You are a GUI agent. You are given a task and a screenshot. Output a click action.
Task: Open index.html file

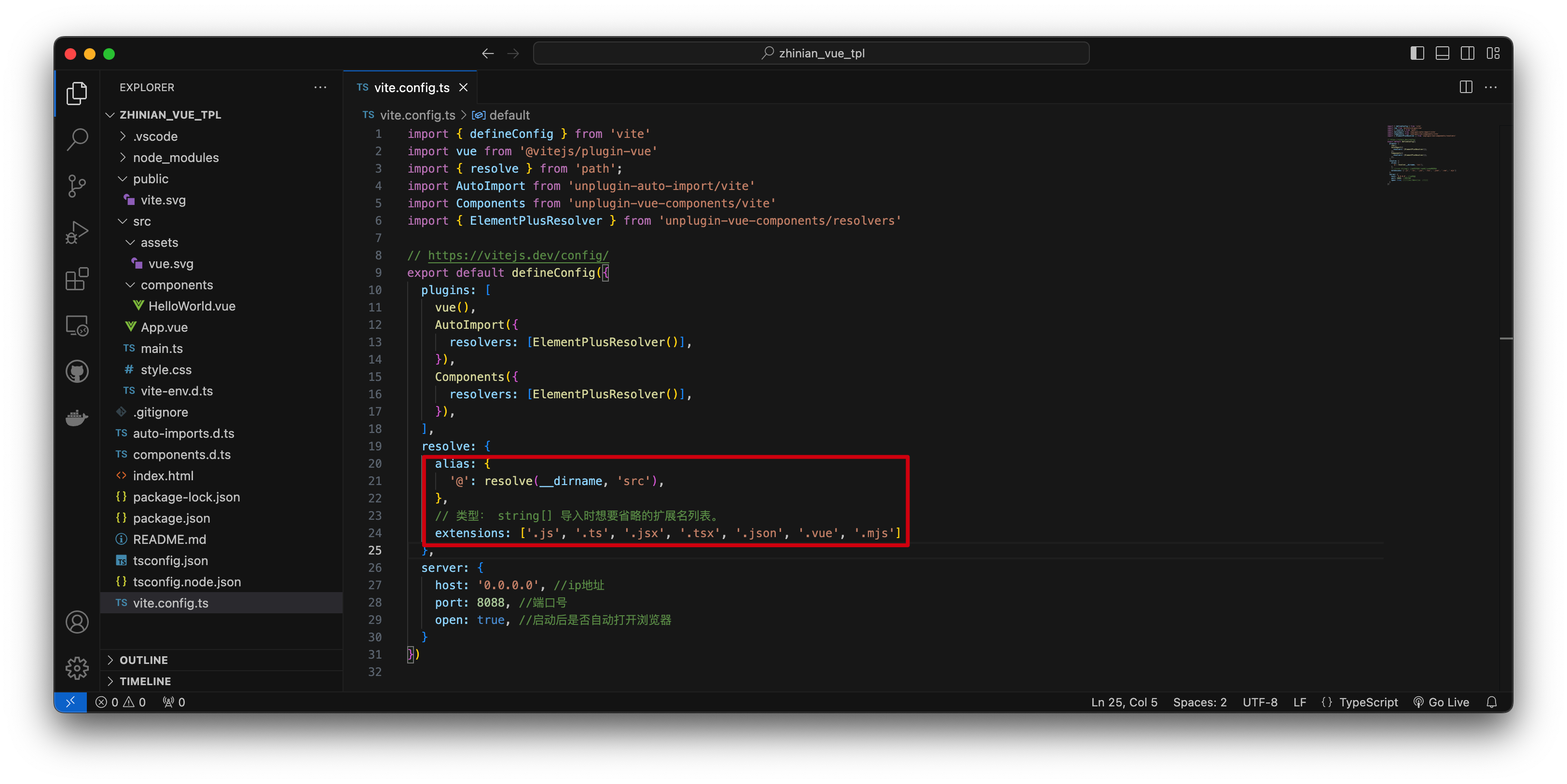click(221, 476)
